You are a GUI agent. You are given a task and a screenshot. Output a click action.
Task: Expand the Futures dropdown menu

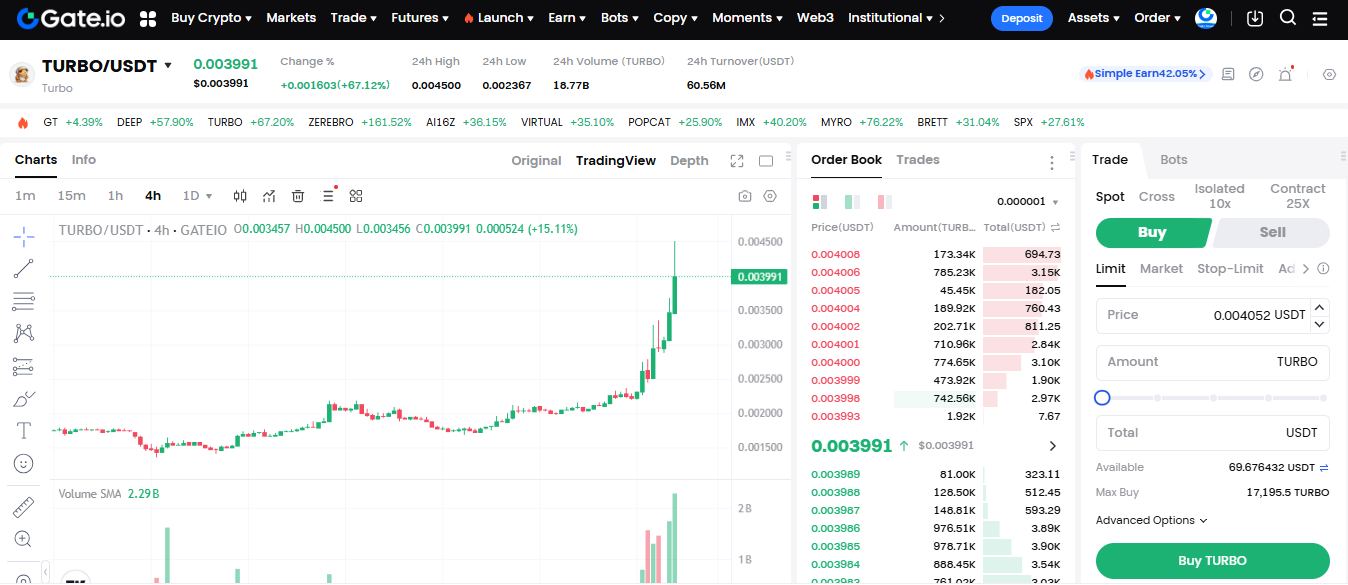419,18
